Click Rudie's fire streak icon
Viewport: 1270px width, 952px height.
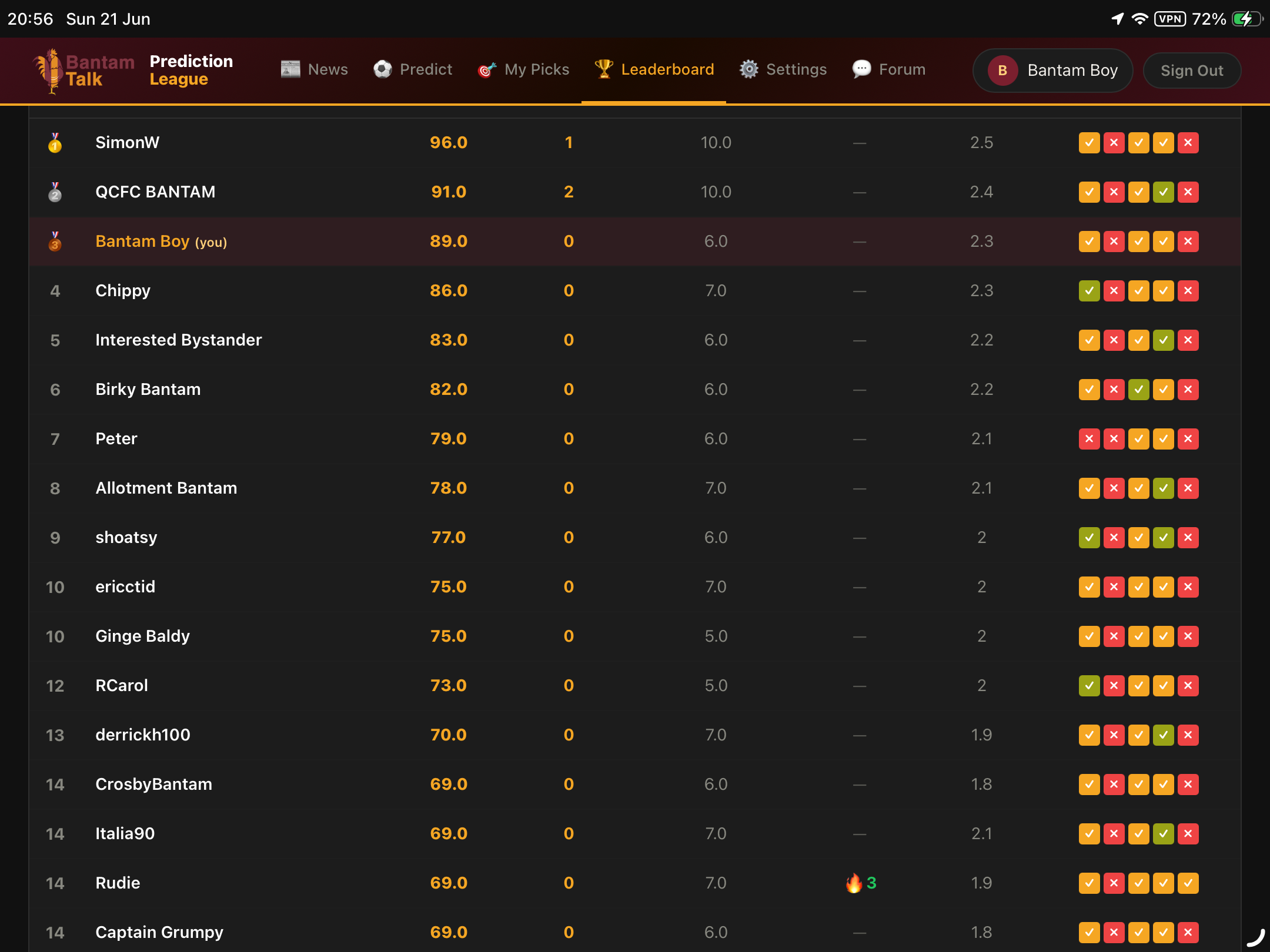tap(854, 883)
